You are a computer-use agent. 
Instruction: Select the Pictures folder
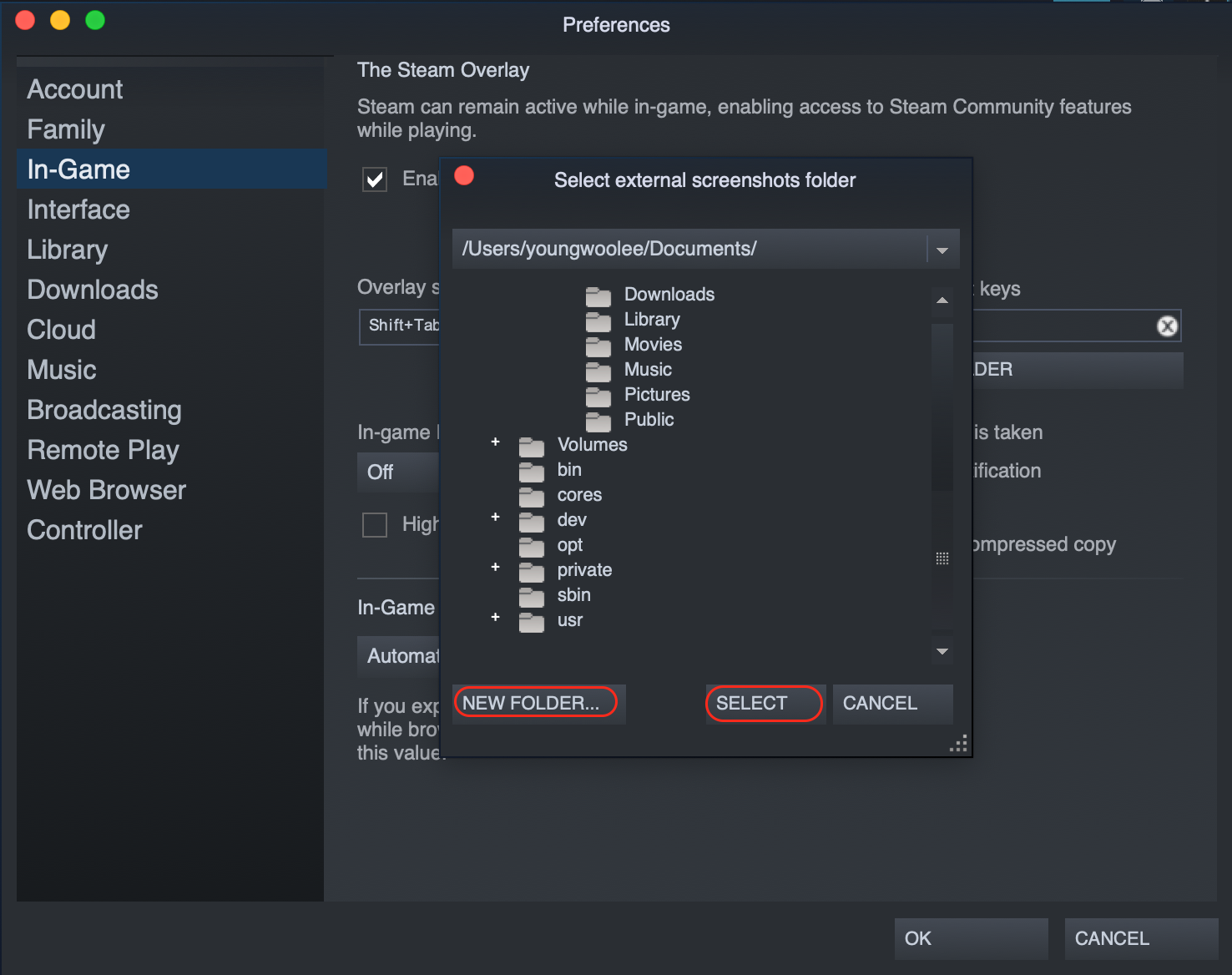click(x=657, y=395)
